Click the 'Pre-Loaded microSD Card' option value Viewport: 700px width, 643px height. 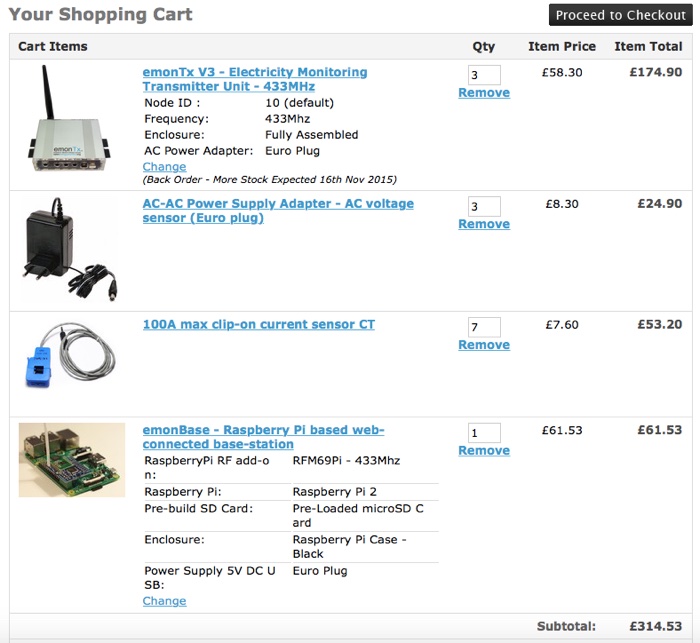tap(358, 515)
